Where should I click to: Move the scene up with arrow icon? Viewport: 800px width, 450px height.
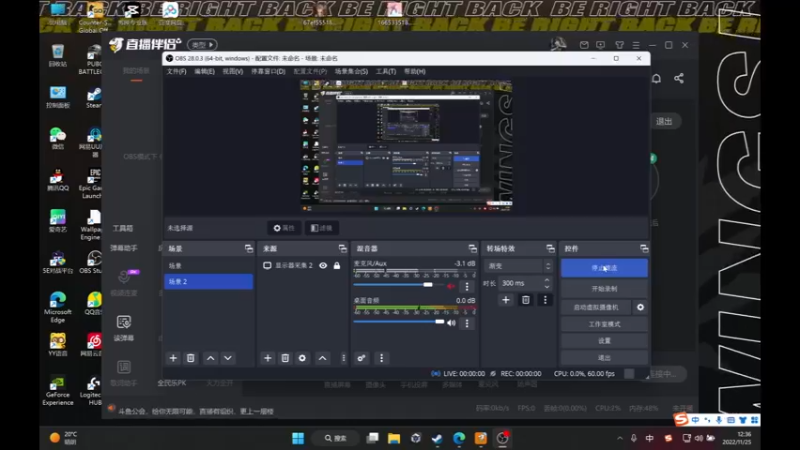point(210,358)
